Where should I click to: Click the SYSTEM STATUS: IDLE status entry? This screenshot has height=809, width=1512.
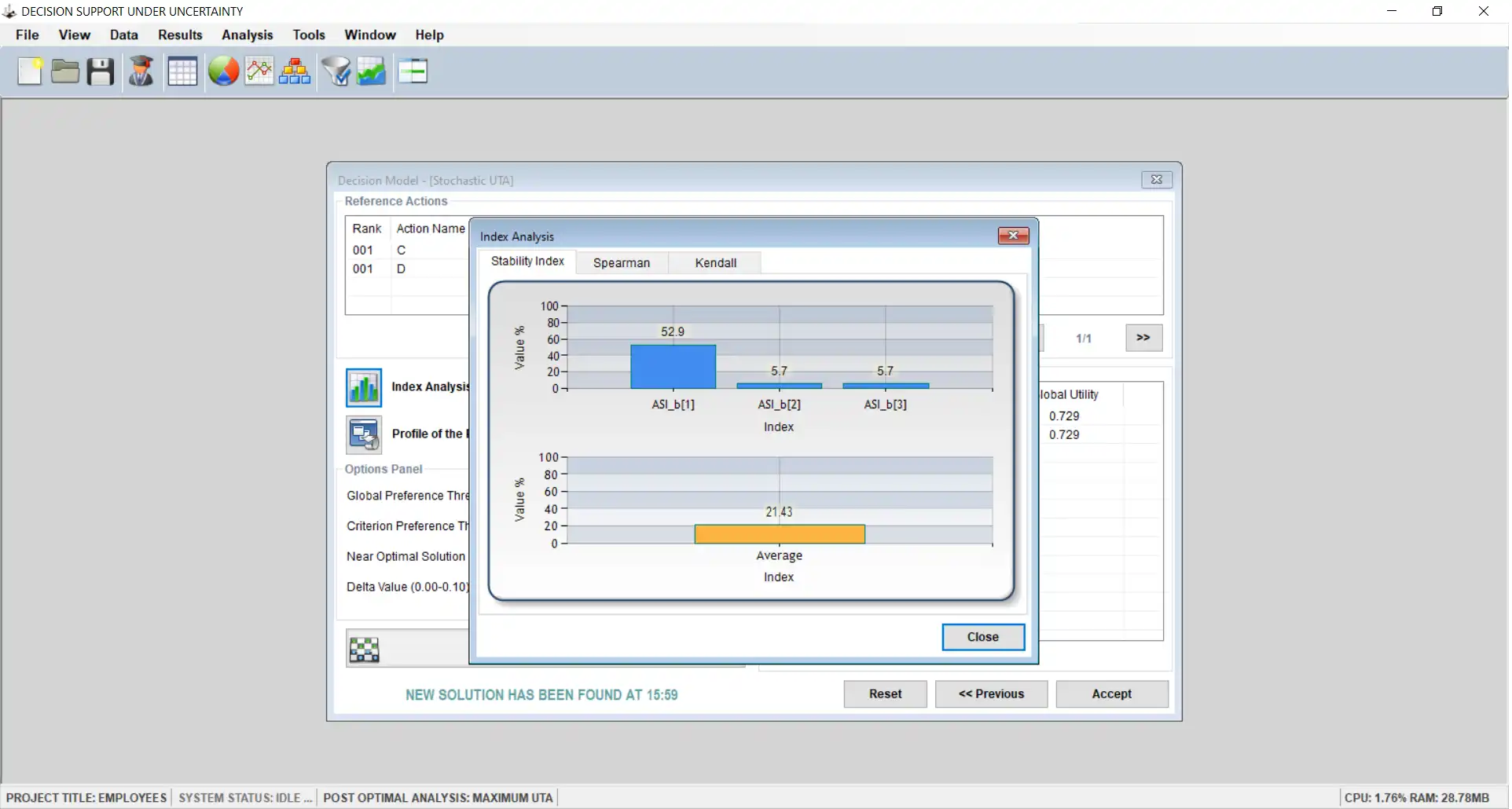coord(245,798)
